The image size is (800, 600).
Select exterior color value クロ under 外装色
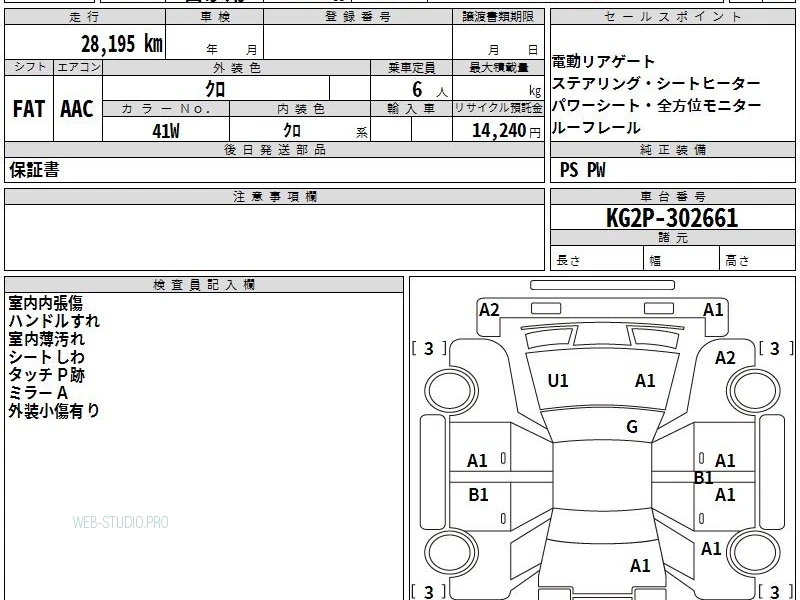[215, 89]
